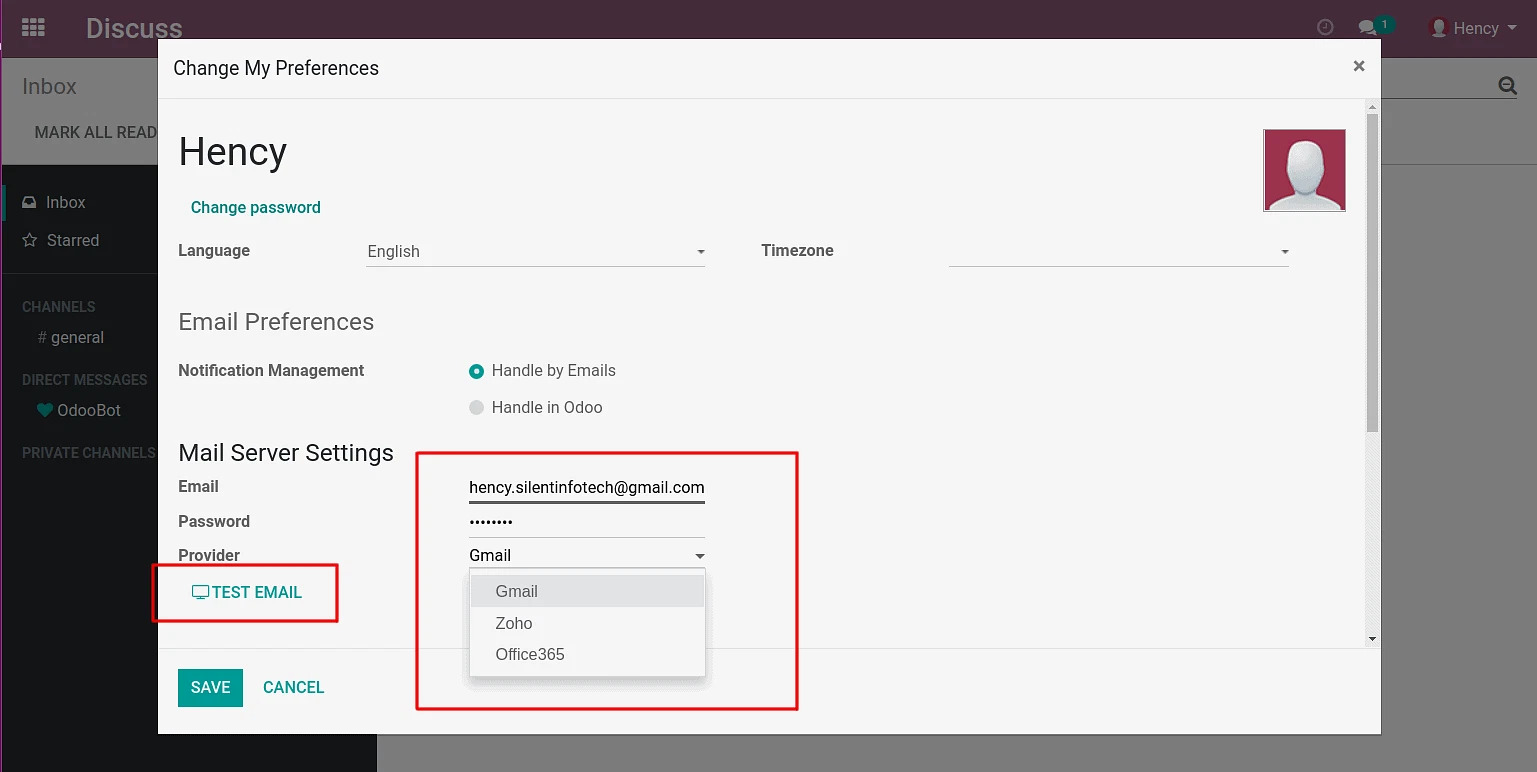Select the Handle by Emails option

(476, 371)
